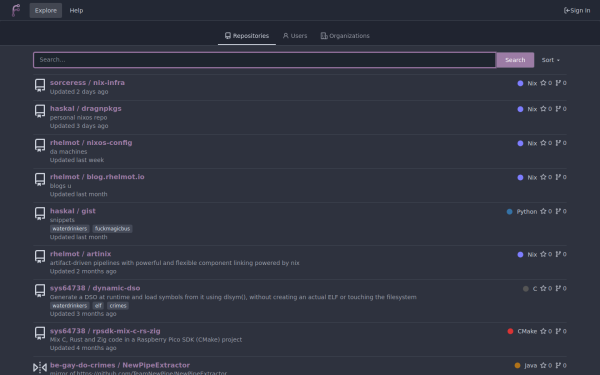
Task: Click the star icon on dragnpkgs row
Action: pos(543,109)
